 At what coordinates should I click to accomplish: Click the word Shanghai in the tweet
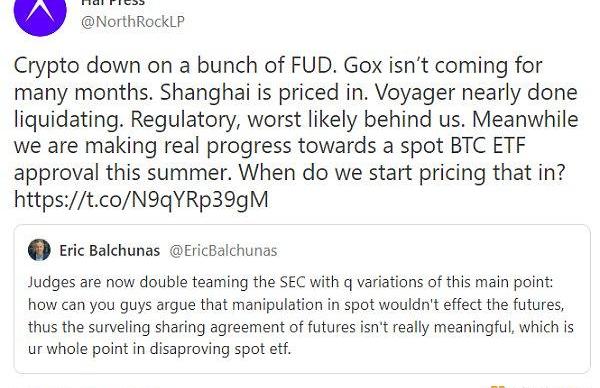tap(205, 92)
